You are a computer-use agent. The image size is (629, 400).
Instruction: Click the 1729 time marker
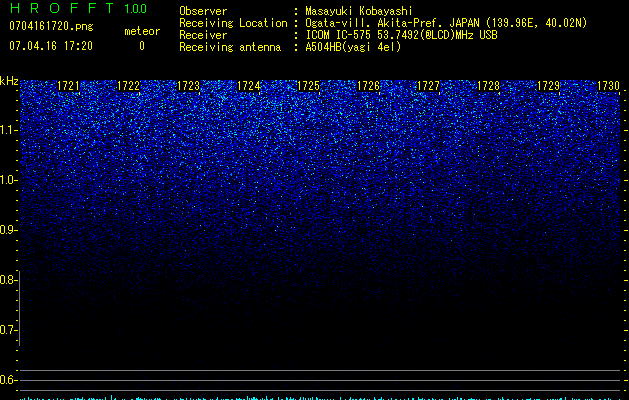tap(548, 86)
